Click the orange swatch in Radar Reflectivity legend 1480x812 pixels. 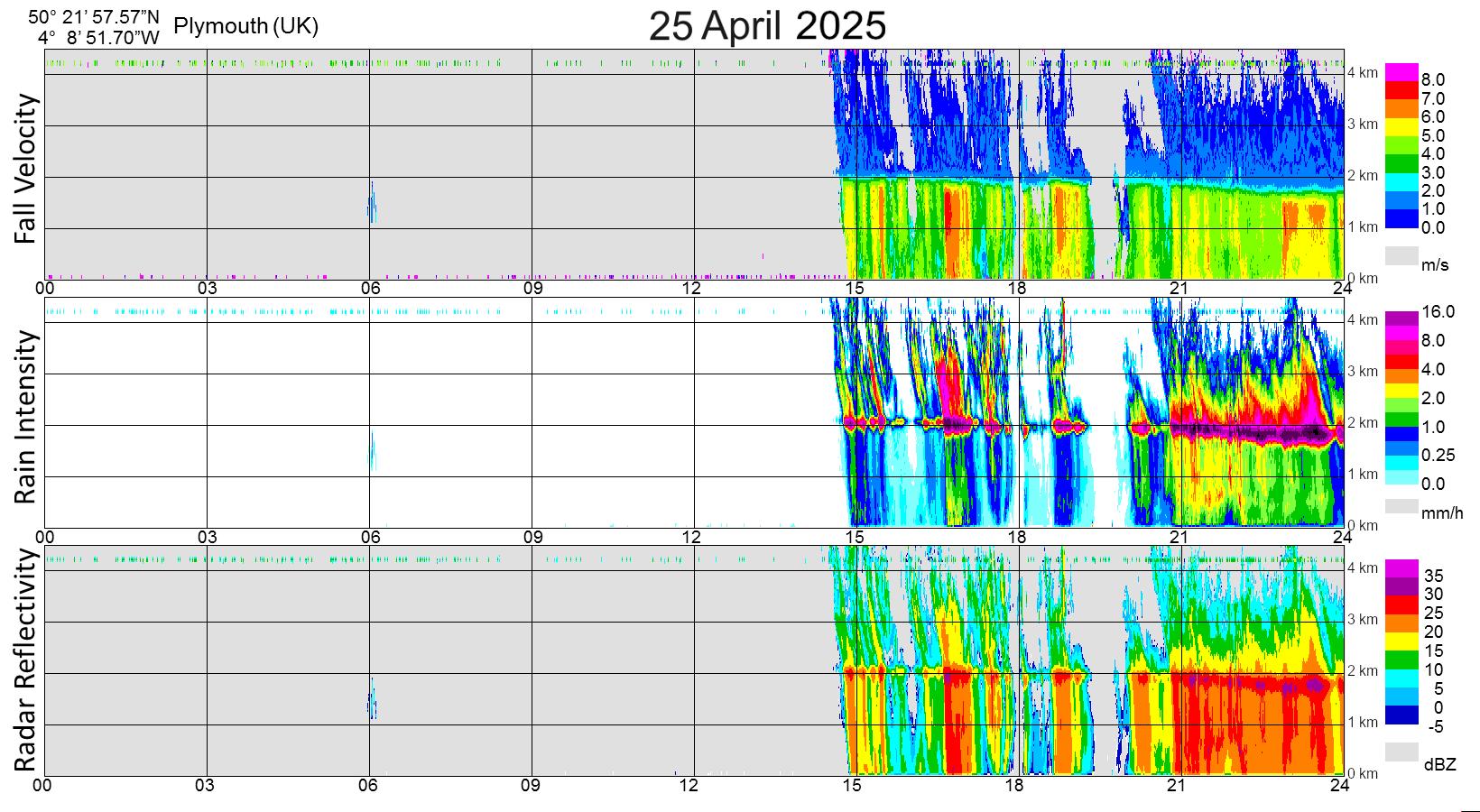click(1401, 623)
